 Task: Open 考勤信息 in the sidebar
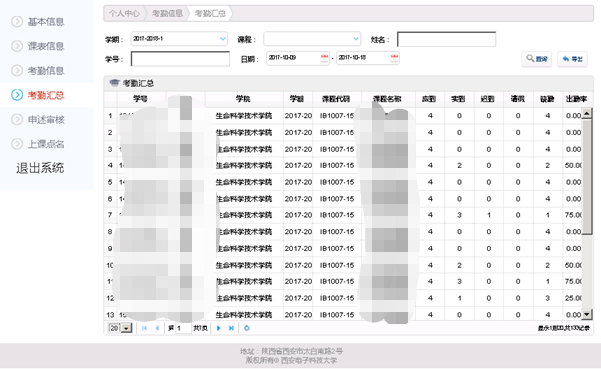46,71
